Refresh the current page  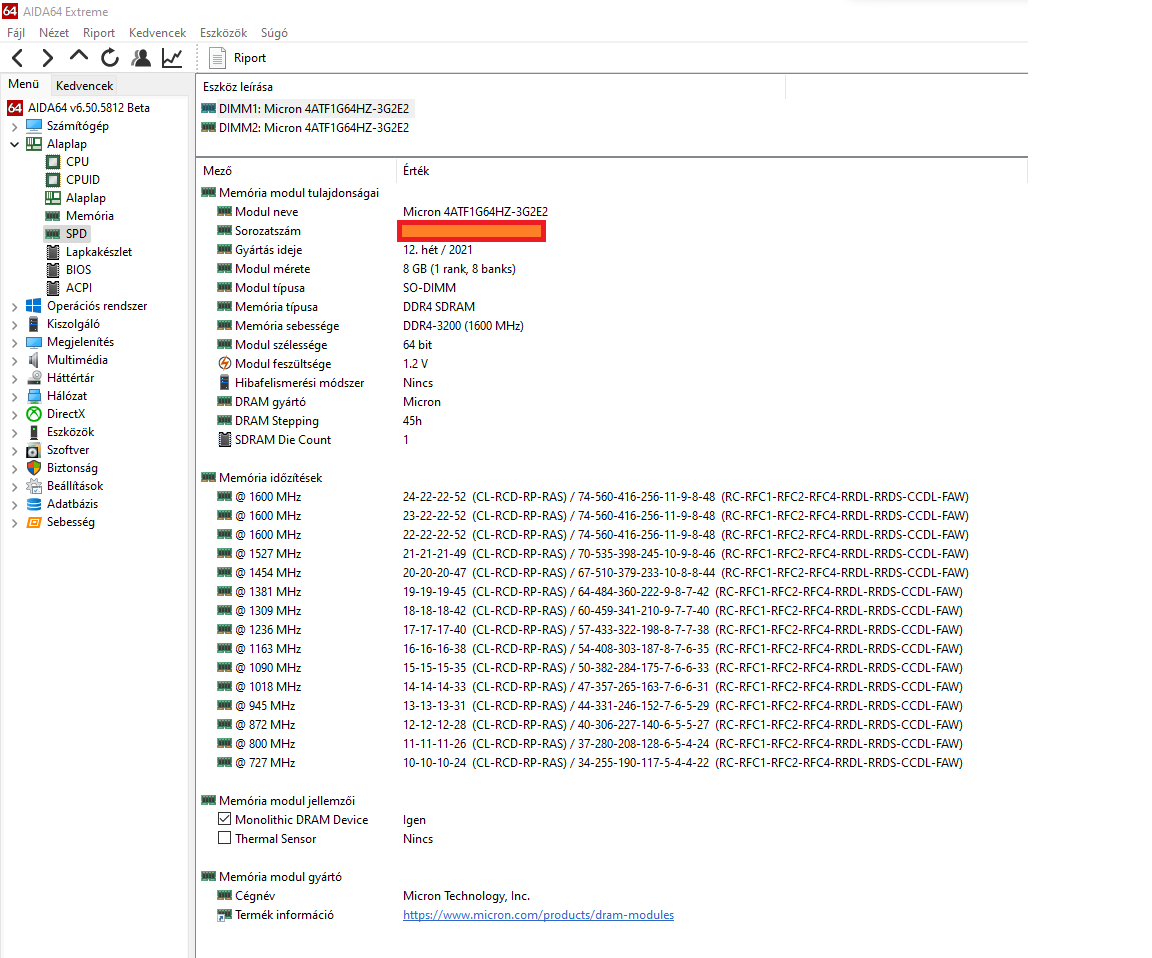[x=109, y=57]
